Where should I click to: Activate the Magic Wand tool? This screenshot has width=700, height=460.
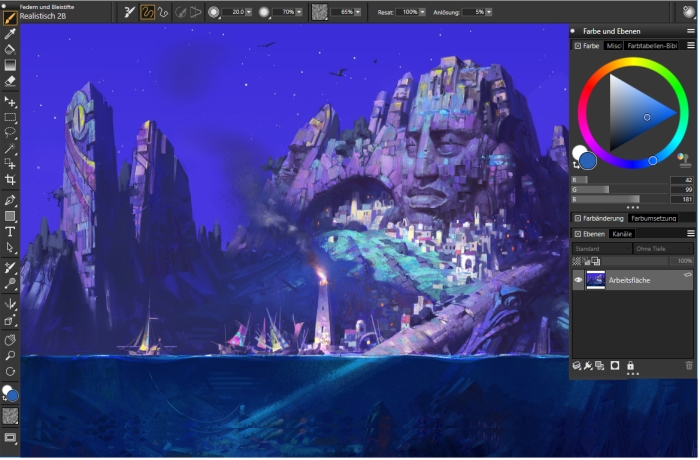point(10,147)
